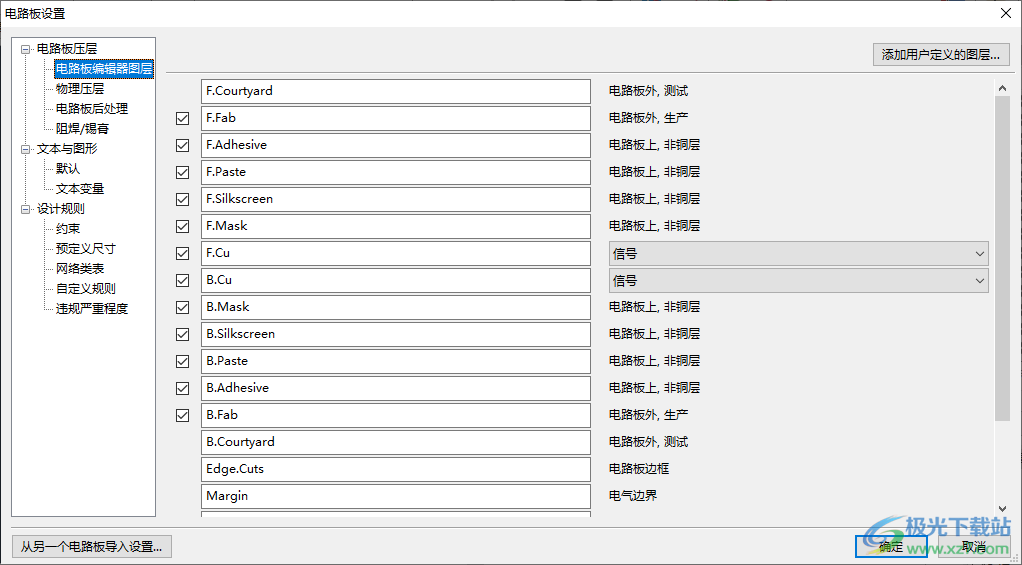Open the F.Cu layer type dropdown
This screenshot has width=1022, height=565.
[x=798, y=254]
